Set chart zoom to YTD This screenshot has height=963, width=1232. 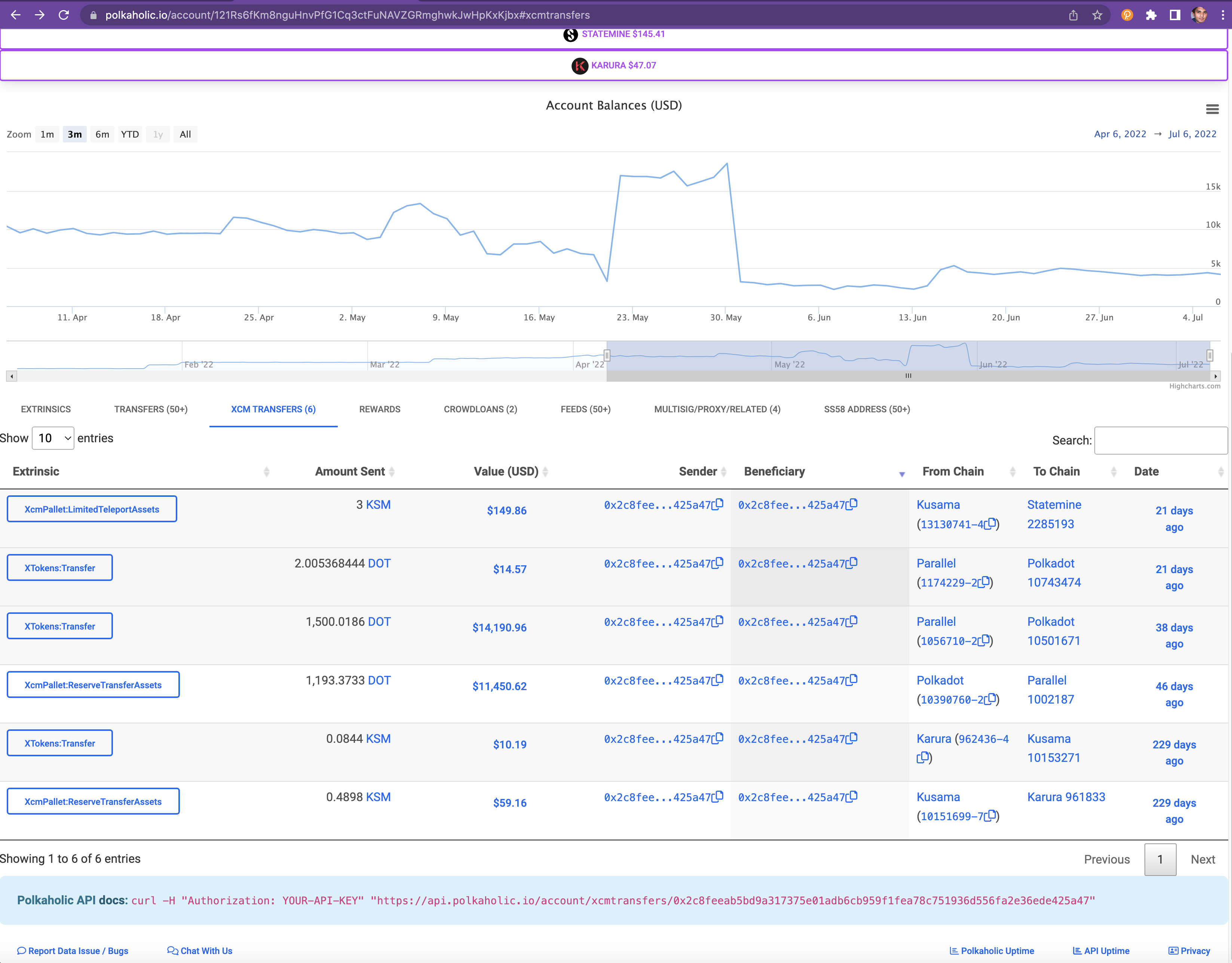point(130,135)
